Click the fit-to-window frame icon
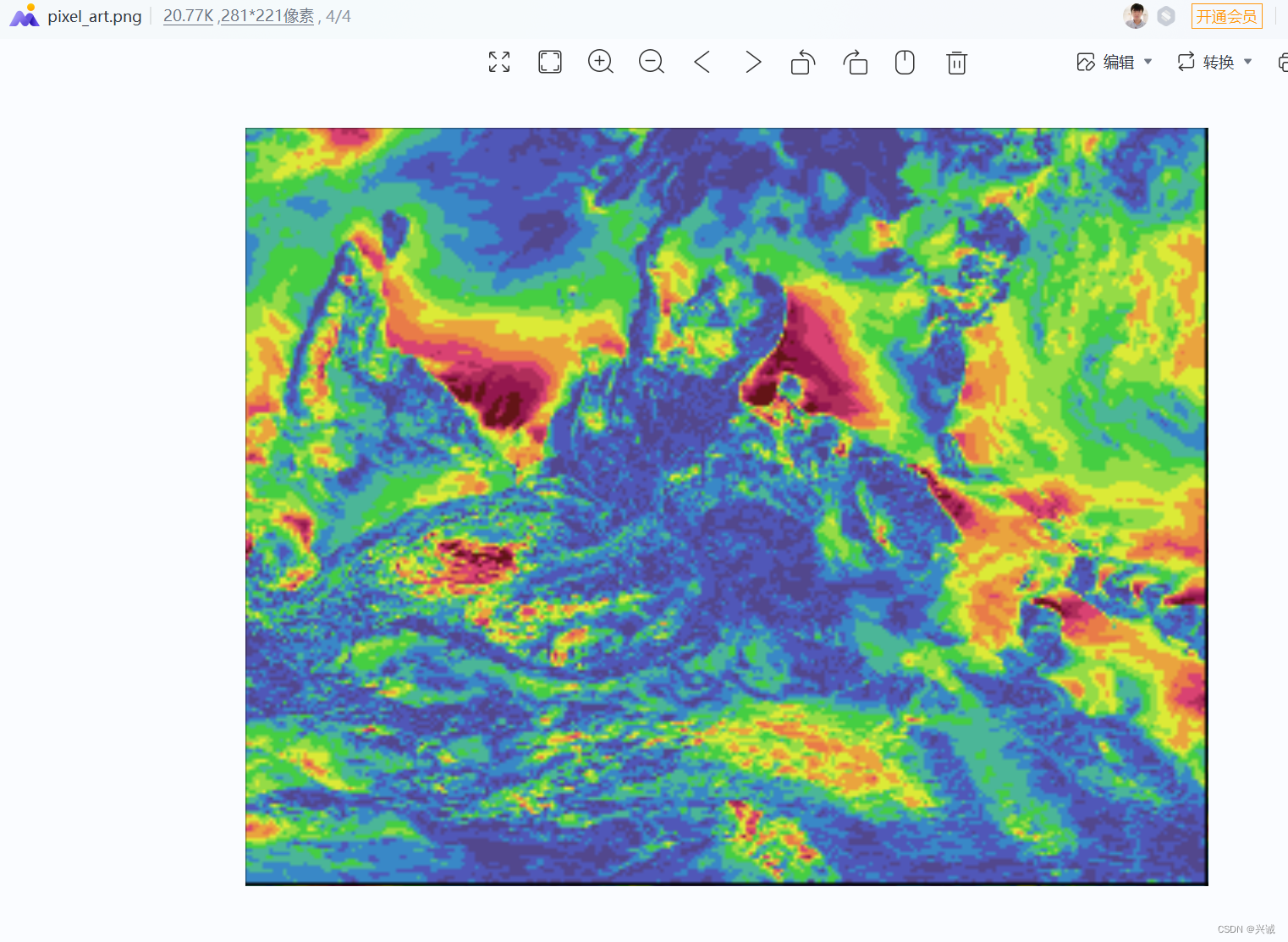Image resolution: width=1288 pixels, height=942 pixels. (x=550, y=62)
